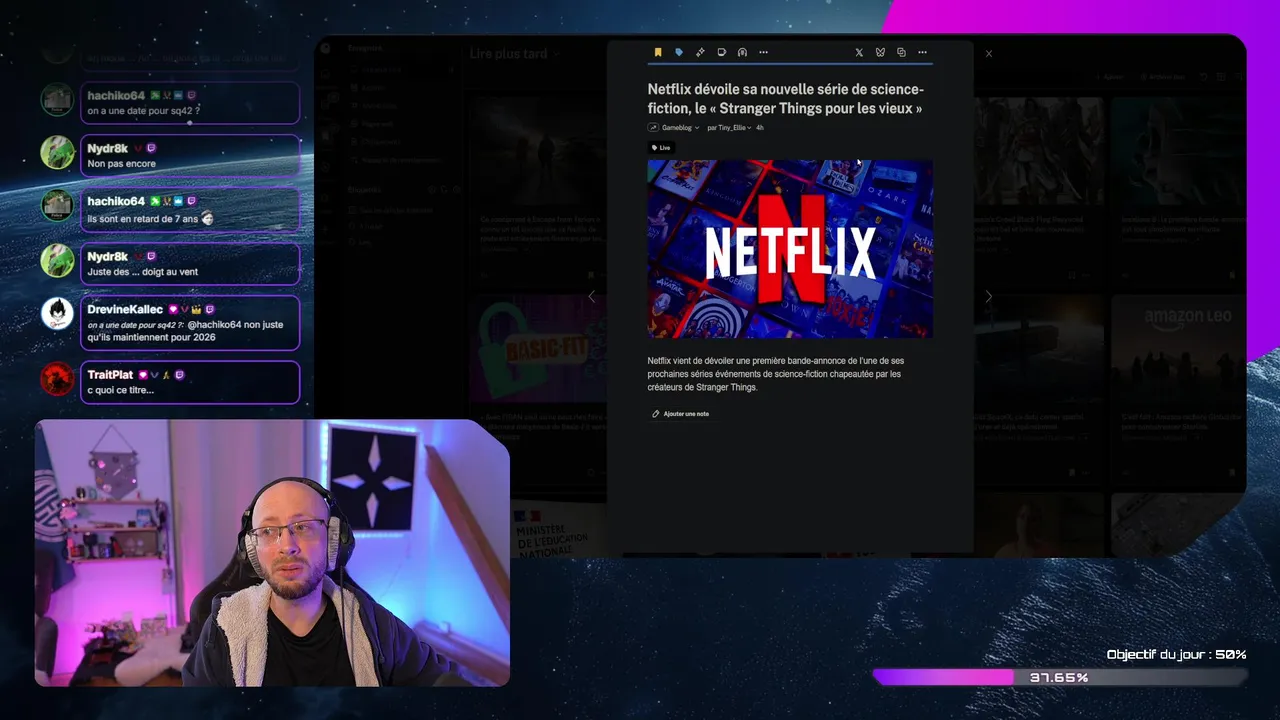Click the 37.65% daily goal progress bar
The image size is (1280, 720).
1060,677
